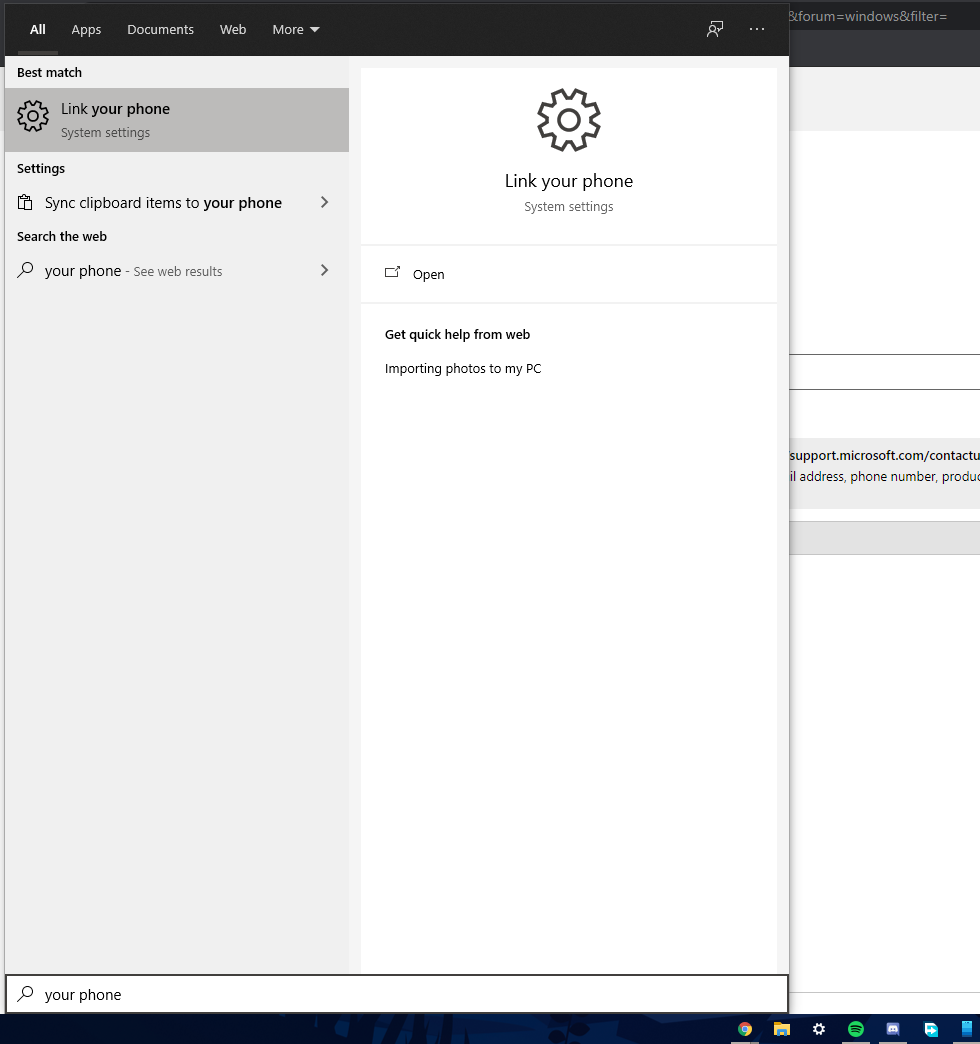Expand the your phone web result chevron
The image size is (980, 1044).
pos(325,270)
